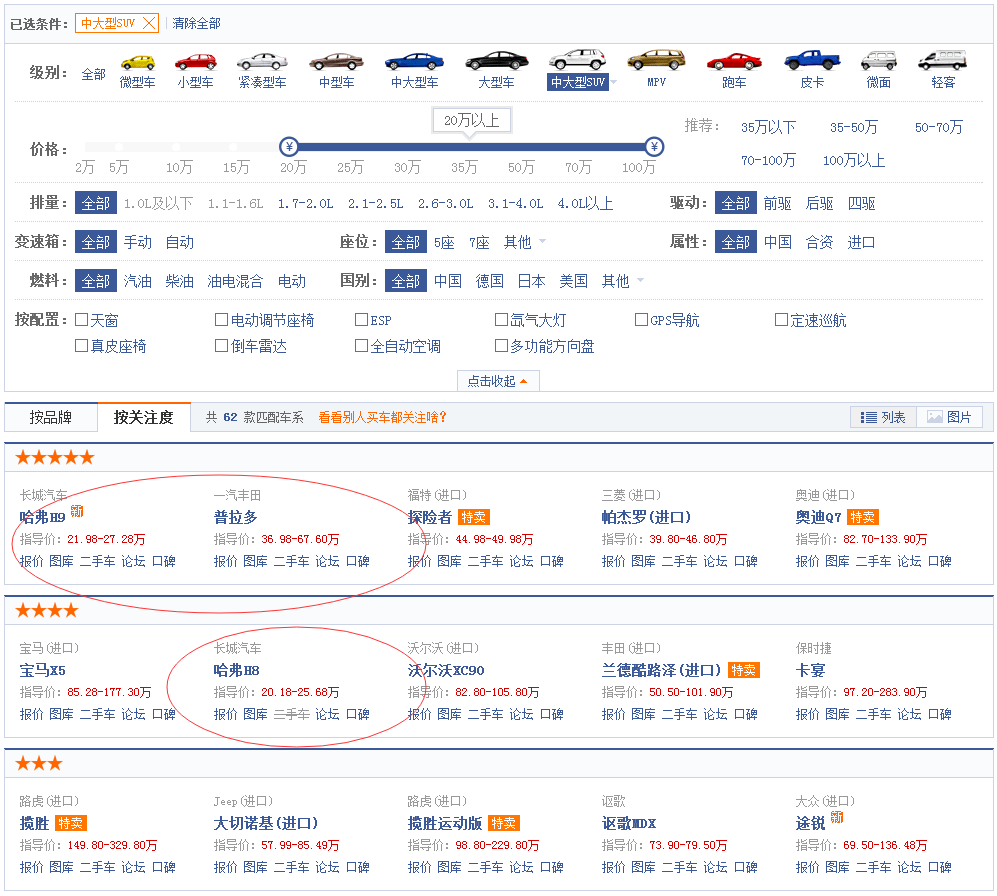Select 柴油 fuel filter
The width and height of the screenshot is (997, 896).
pyautogui.click(x=180, y=281)
